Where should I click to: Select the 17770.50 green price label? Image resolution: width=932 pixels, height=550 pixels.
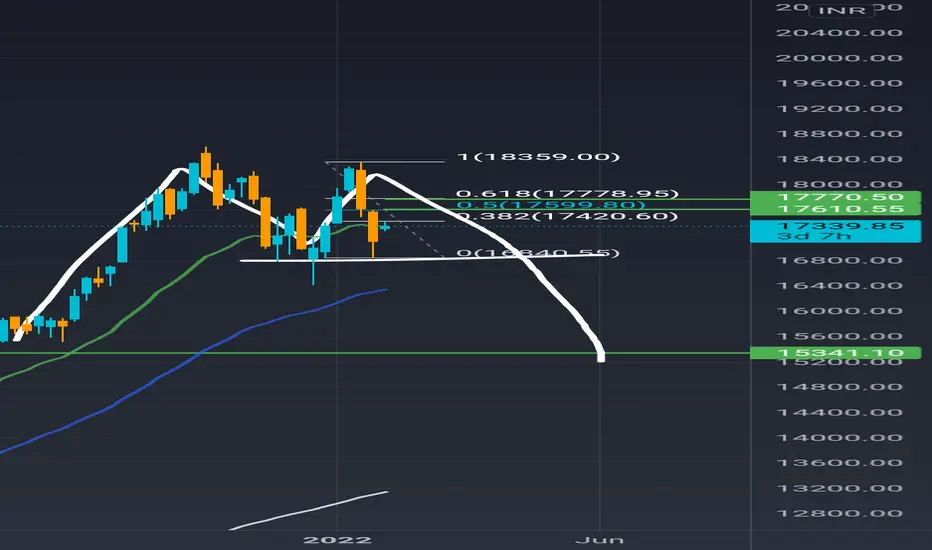tap(835, 197)
